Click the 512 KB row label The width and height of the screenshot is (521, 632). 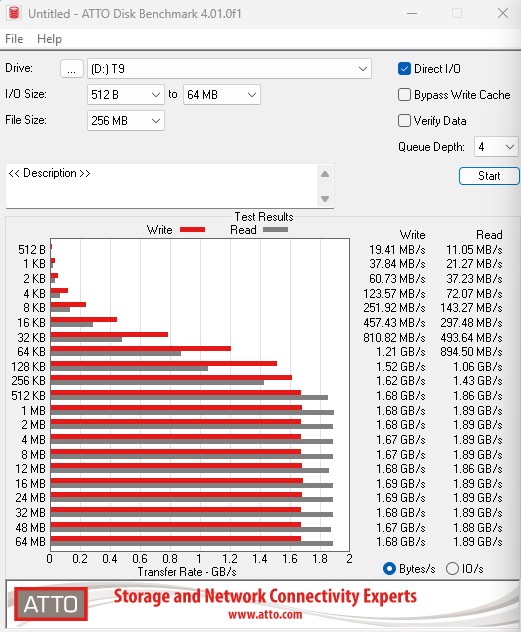pyautogui.click(x=29, y=396)
